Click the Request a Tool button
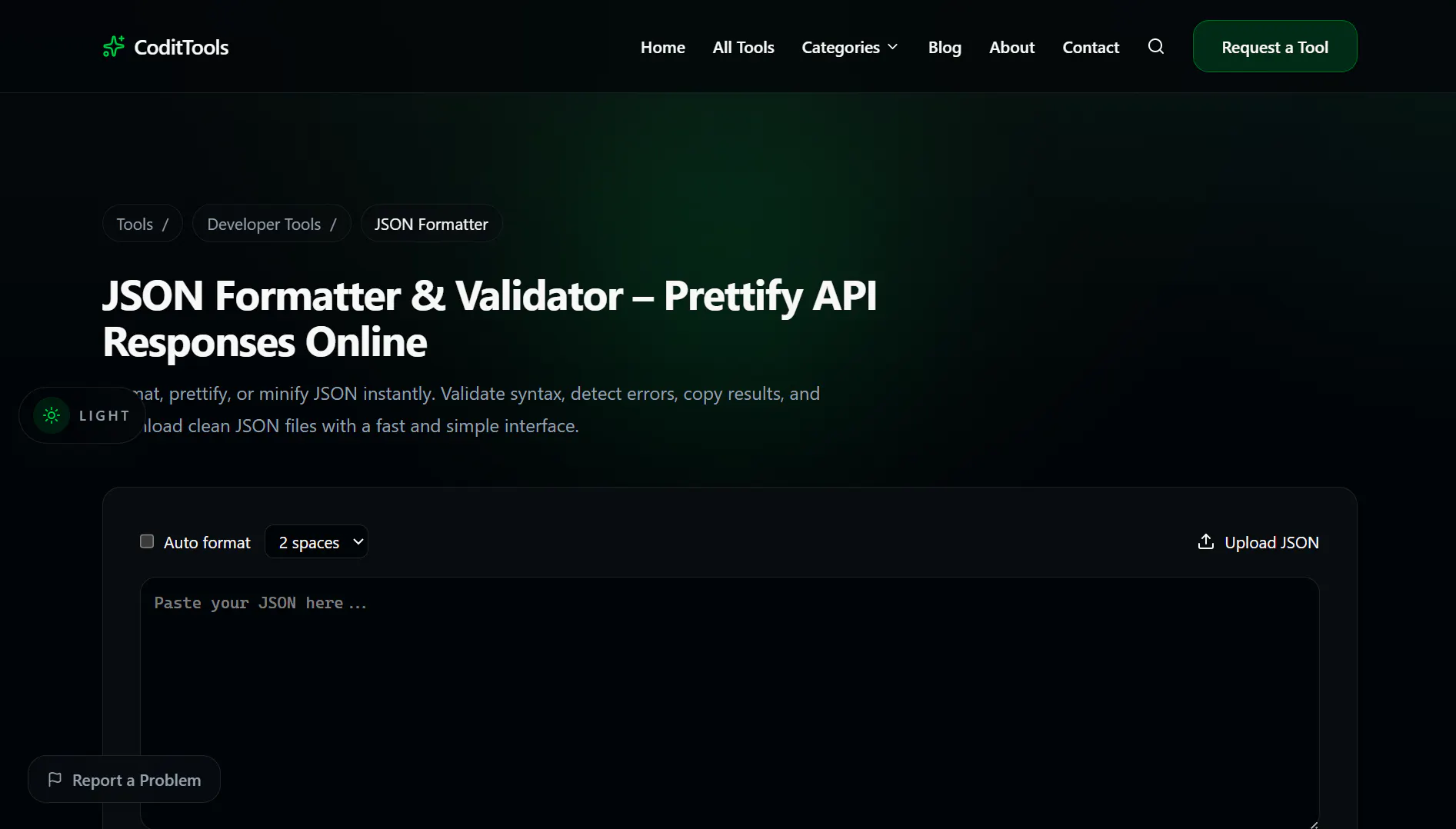The height and width of the screenshot is (829, 1456). coord(1274,46)
